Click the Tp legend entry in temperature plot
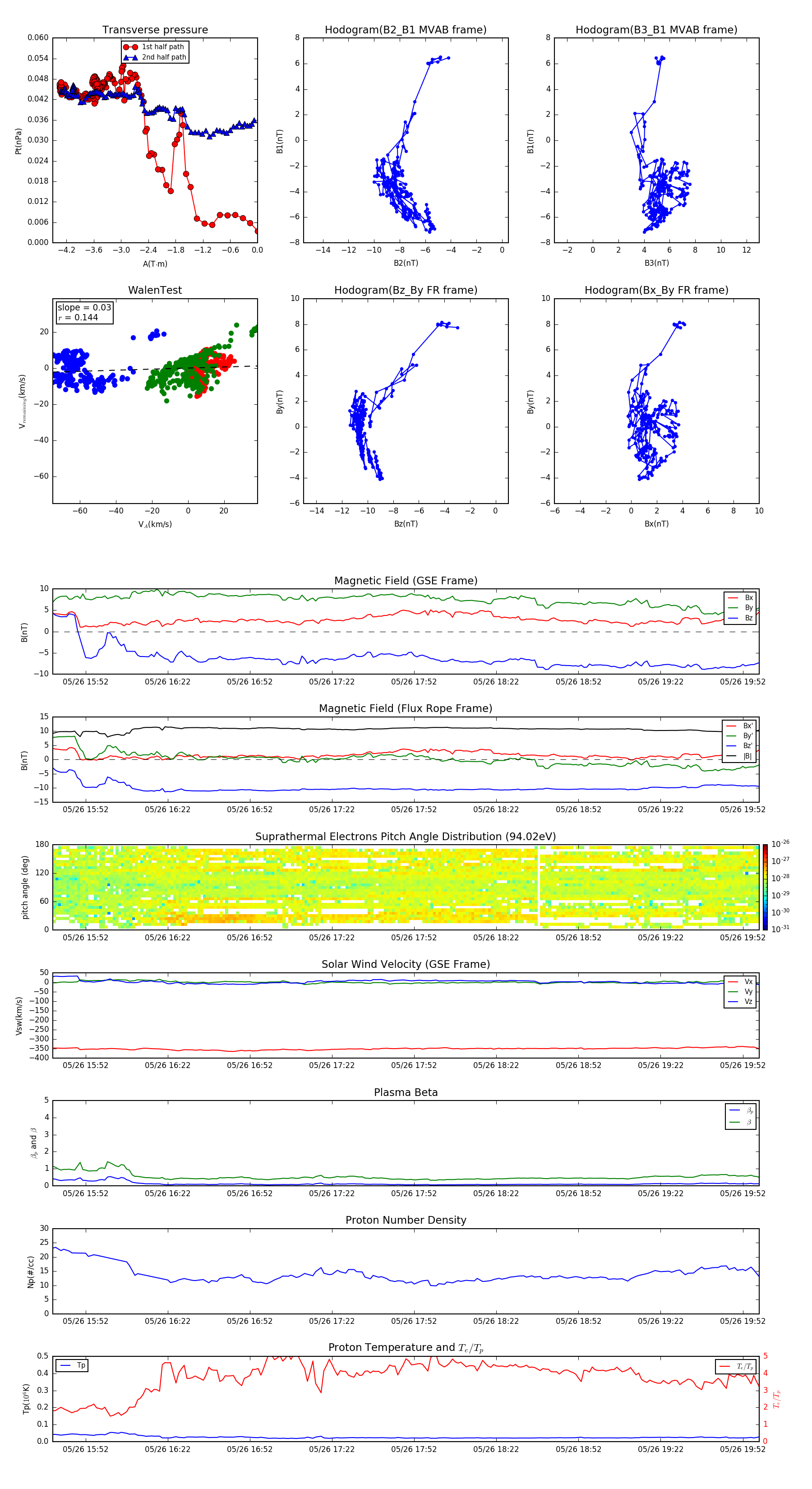This screenshot has width=812, height=1489. pyautogui.click(x=73, y=1366)
